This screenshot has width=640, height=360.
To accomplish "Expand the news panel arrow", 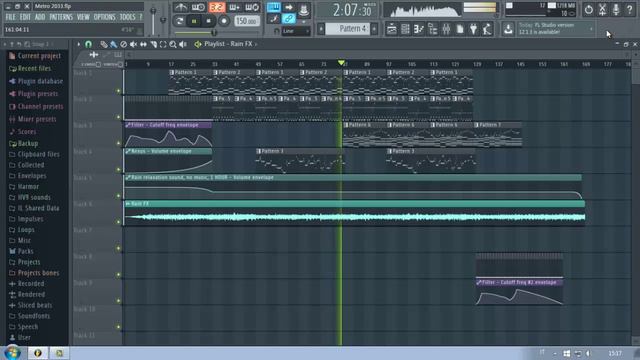I will [591, 29].
